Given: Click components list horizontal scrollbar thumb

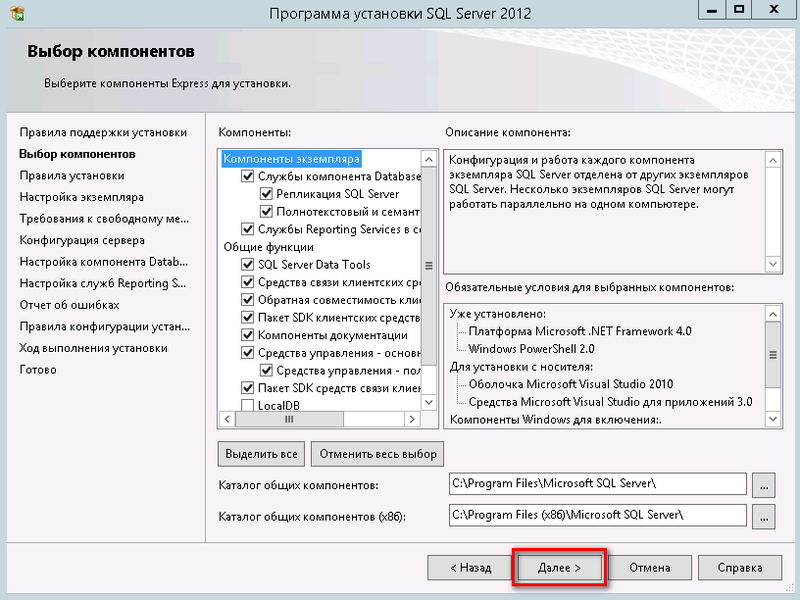Looking at the screenshot, I should [x=289, y=419].
